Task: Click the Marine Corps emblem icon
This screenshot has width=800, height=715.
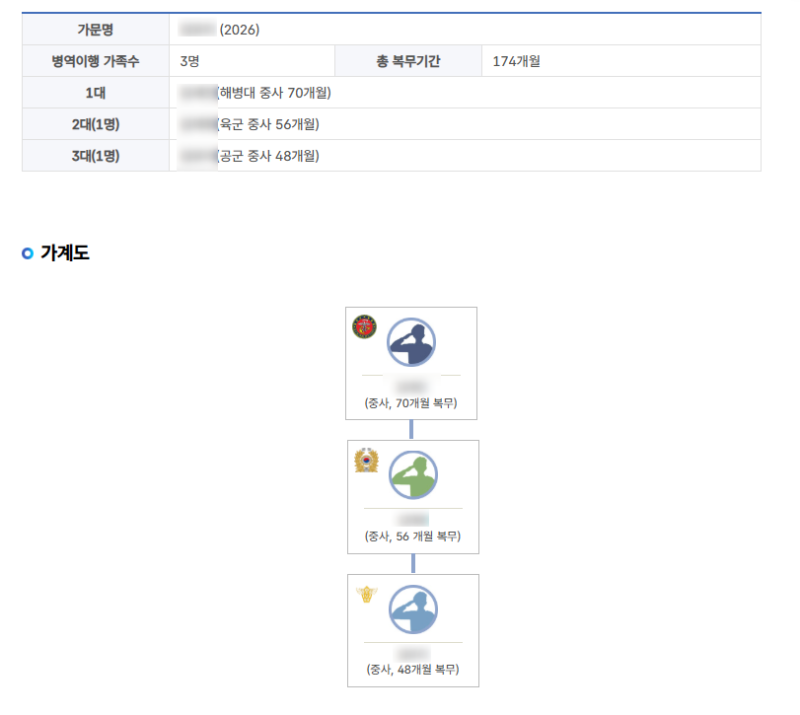Action: point(364,327)
